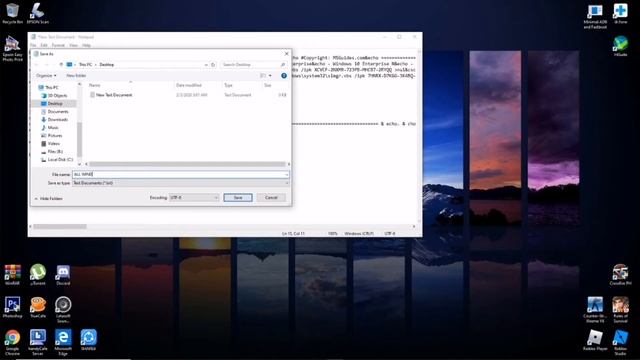The image size is (640, 360).
Task: Open the Discord desktop shortcut
Action: (x=63, y=274)
